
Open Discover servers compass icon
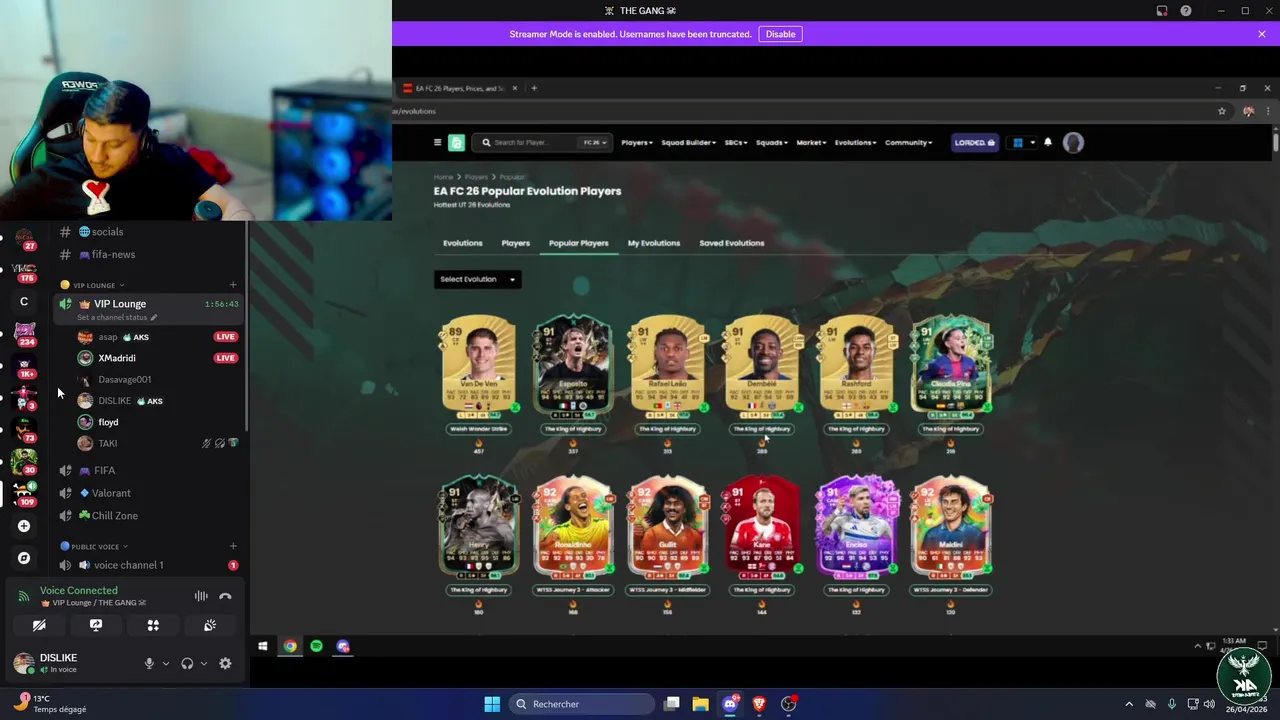pos(24,558)
